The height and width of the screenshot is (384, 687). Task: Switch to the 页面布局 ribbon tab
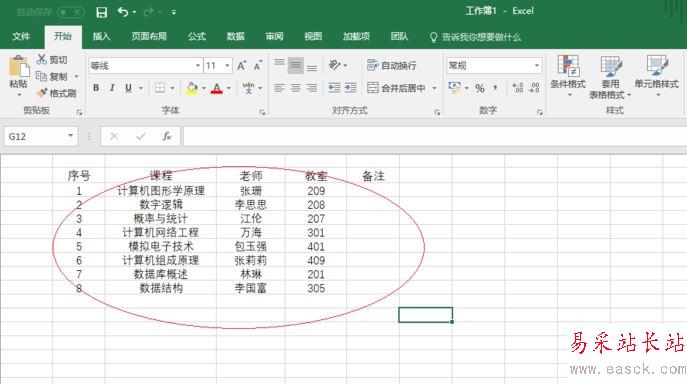[149, 36]
